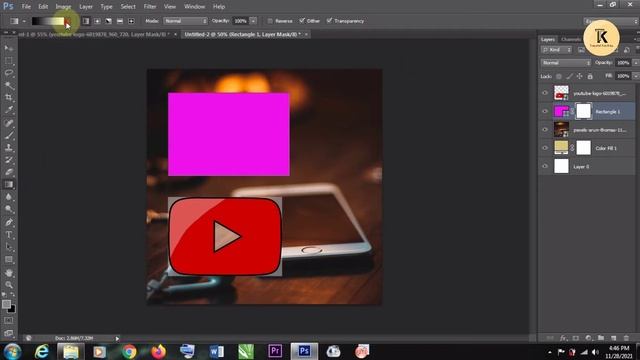This screenshot has width=640, height=360.
Task: Open the File menu
Action: [26, 7]
